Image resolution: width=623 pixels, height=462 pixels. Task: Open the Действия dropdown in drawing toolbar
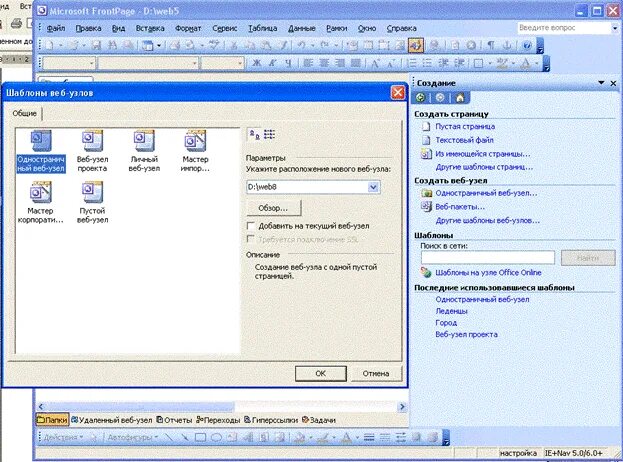[x=63, y=437]
